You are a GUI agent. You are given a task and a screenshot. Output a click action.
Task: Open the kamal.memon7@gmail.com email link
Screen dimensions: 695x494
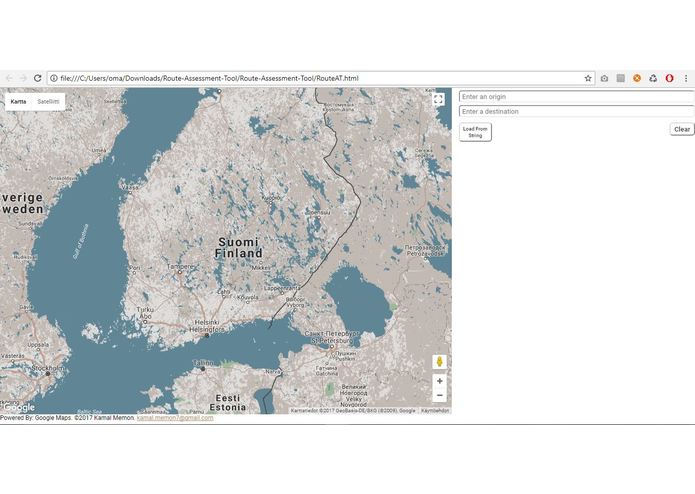click(175, 418)
